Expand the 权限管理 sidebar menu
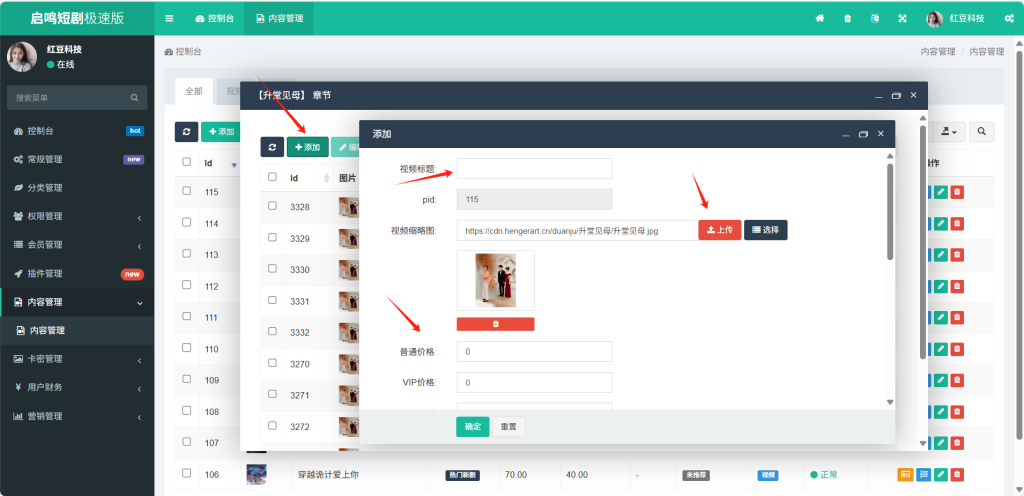The image size is (1024, 496). pos(76,216)
